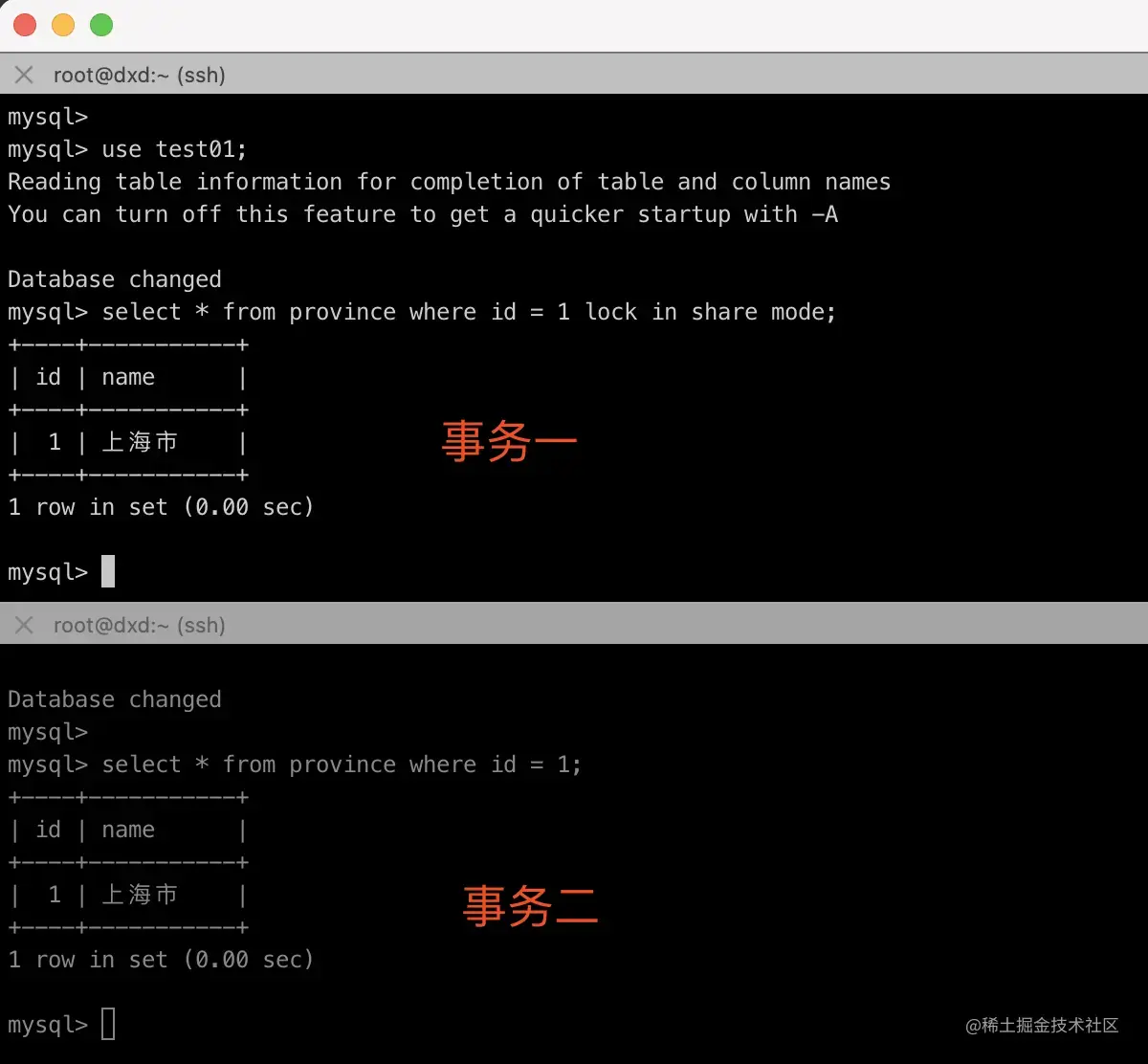Image resolution: width=1148 pixels, height=1064 pixels.
Task: Click 'Reading table information for completion' line
Action: (x=450, y=182)
